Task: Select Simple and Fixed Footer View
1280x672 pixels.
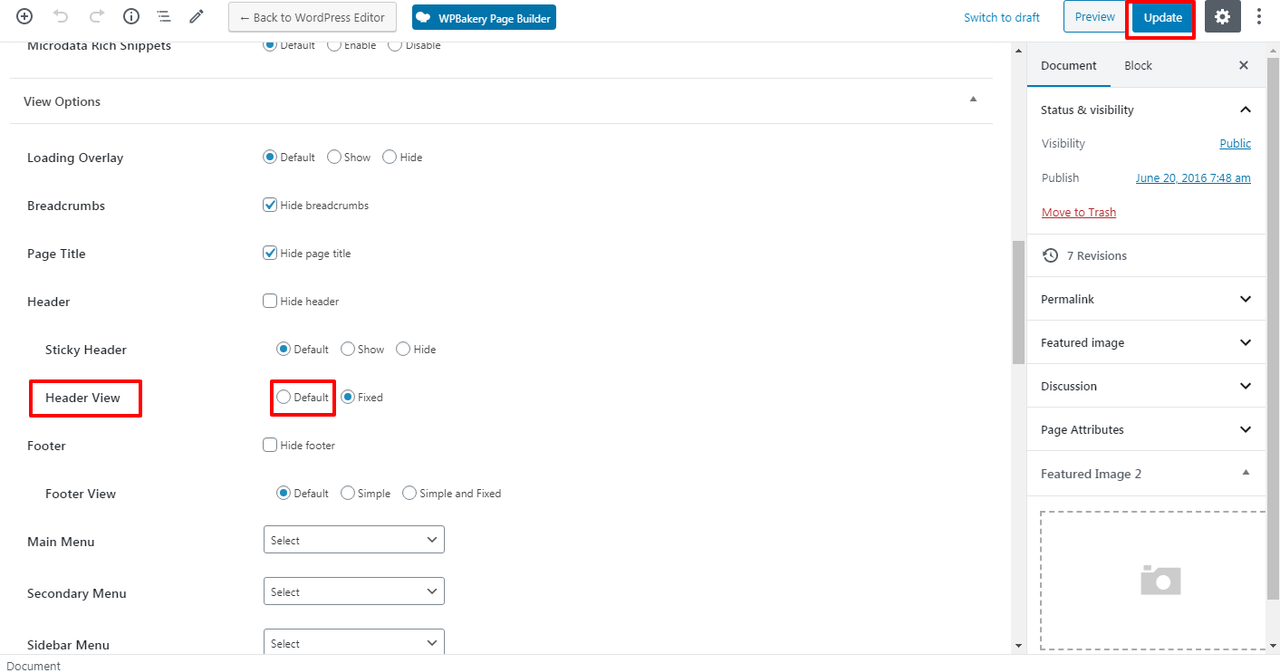Action: (x=410, y=493)
